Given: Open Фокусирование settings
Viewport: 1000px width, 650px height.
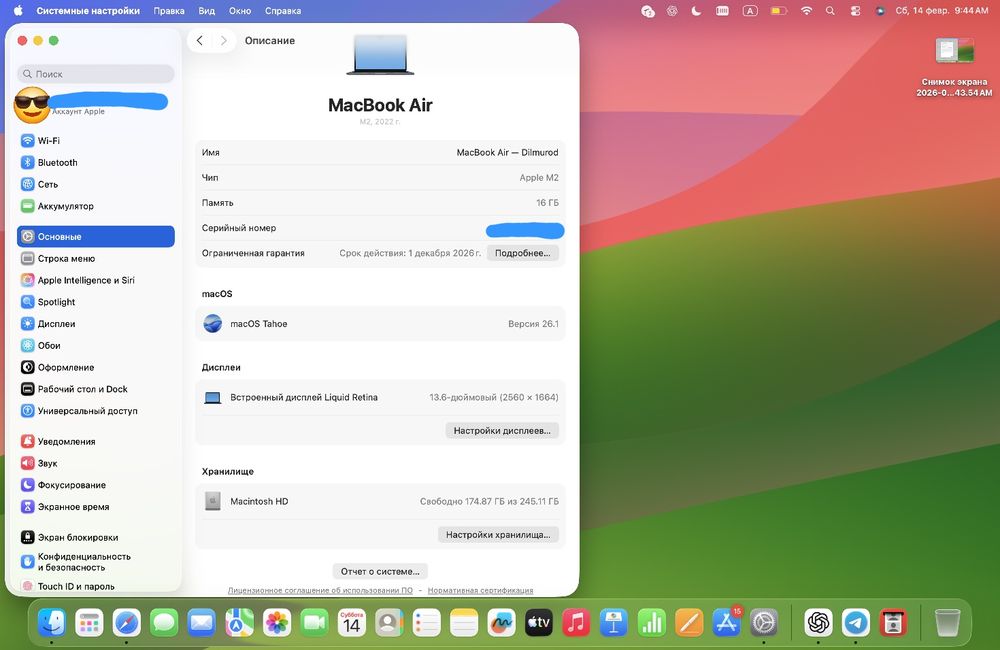Looking at the screenshot, I should coord(96,485).
